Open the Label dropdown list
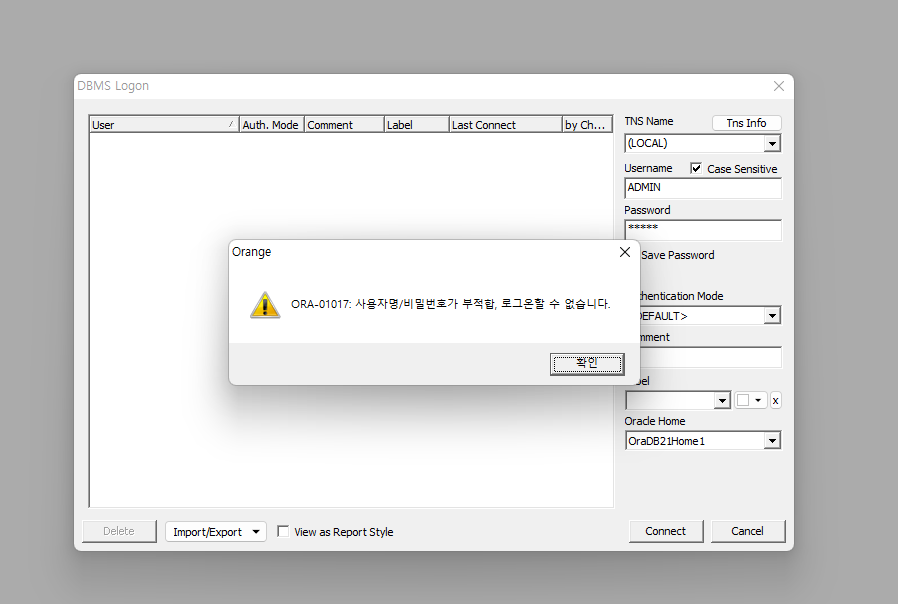Viewport: 898px width, 604px height. 722,400
